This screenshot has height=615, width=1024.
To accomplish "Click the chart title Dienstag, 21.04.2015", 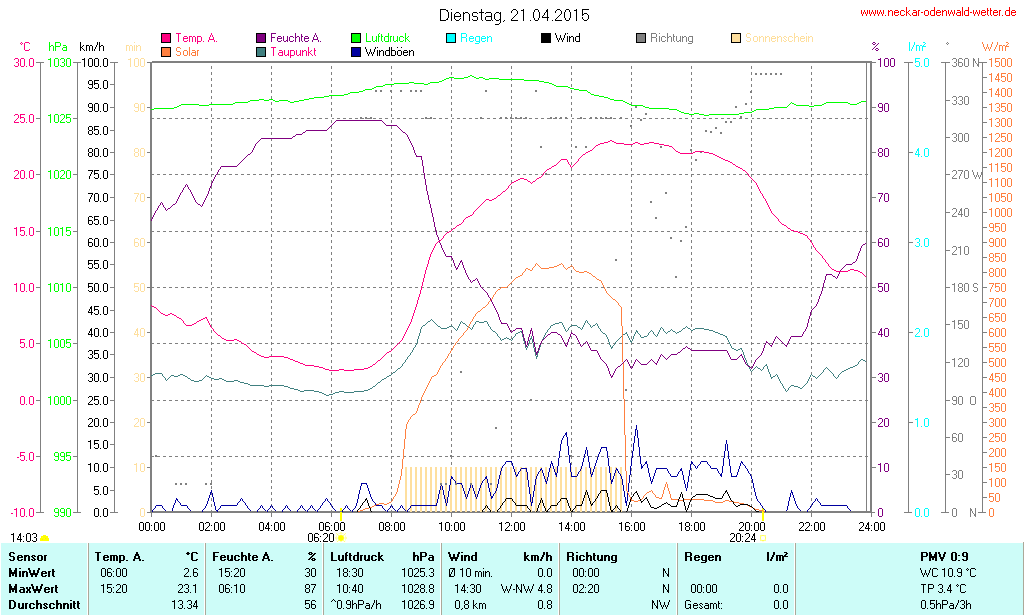I will click(x=514, y=15).
